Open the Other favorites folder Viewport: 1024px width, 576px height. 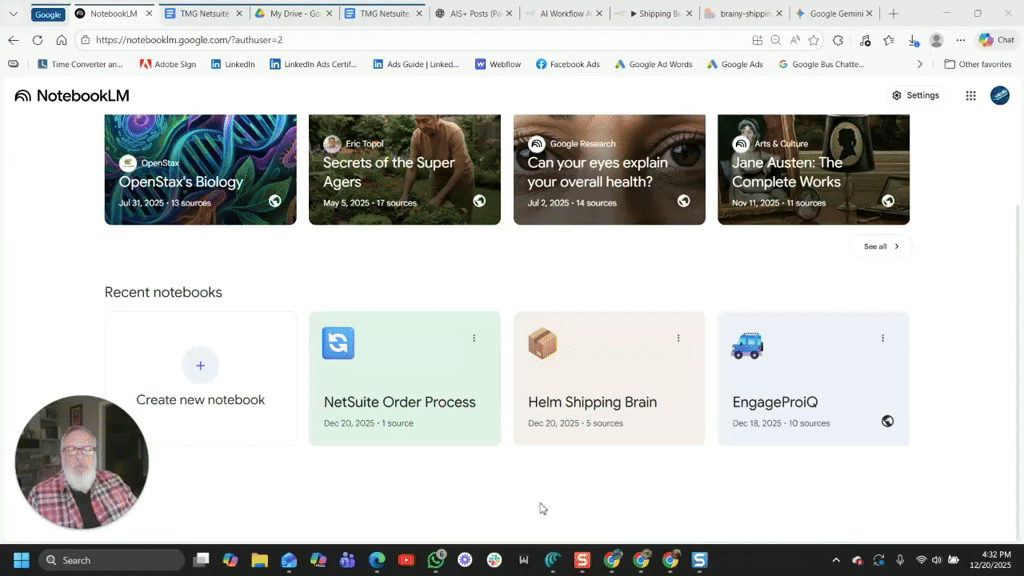click(978, 64)
